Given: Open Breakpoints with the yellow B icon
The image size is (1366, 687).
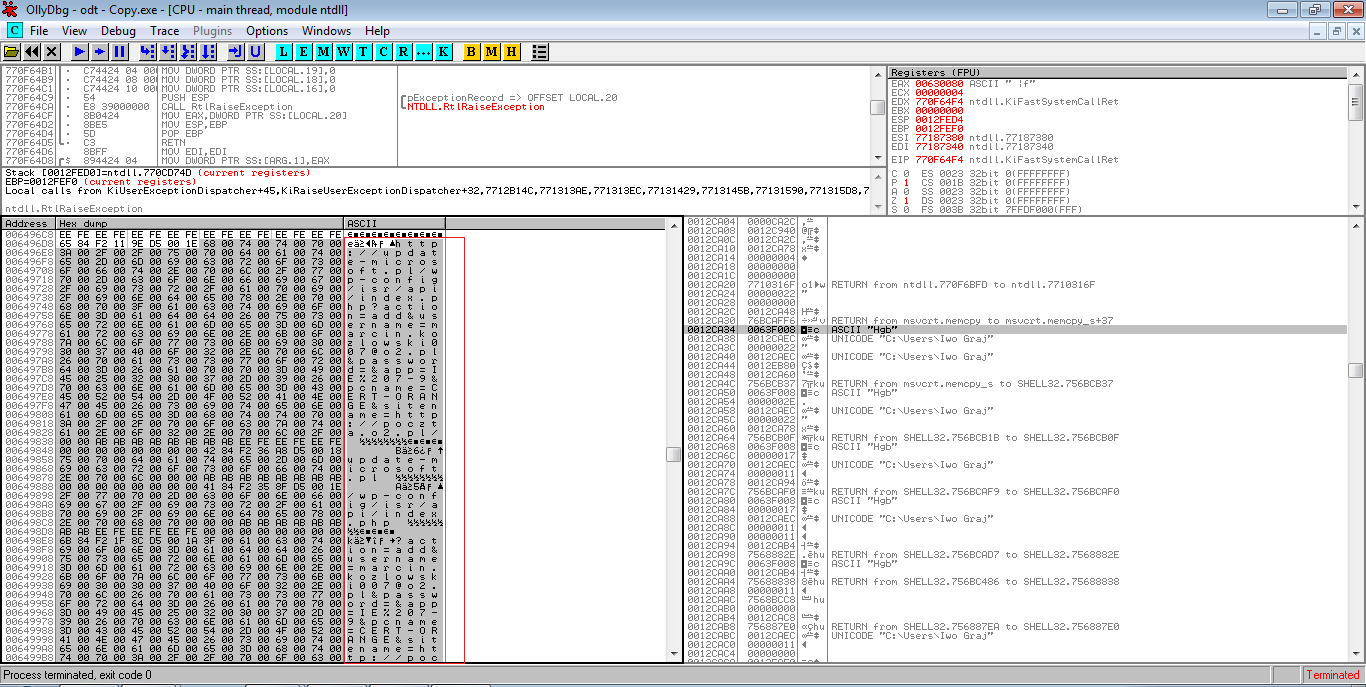Looking at the screenshot, I should [x=471, y=51].
